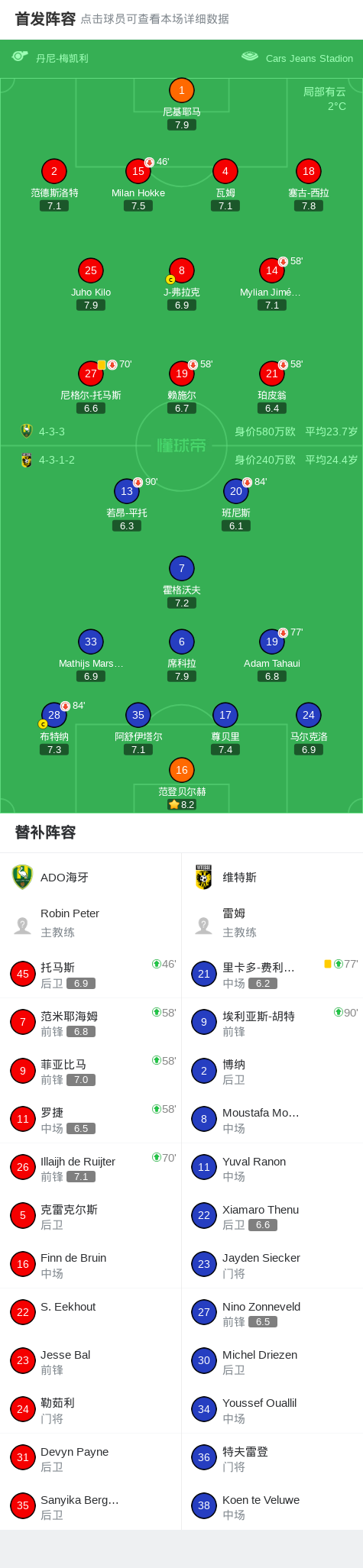Open goalkeeper 16 范登贝尔赫 stats
Viewport: 363px width, 1568px height.
[181, 770]
